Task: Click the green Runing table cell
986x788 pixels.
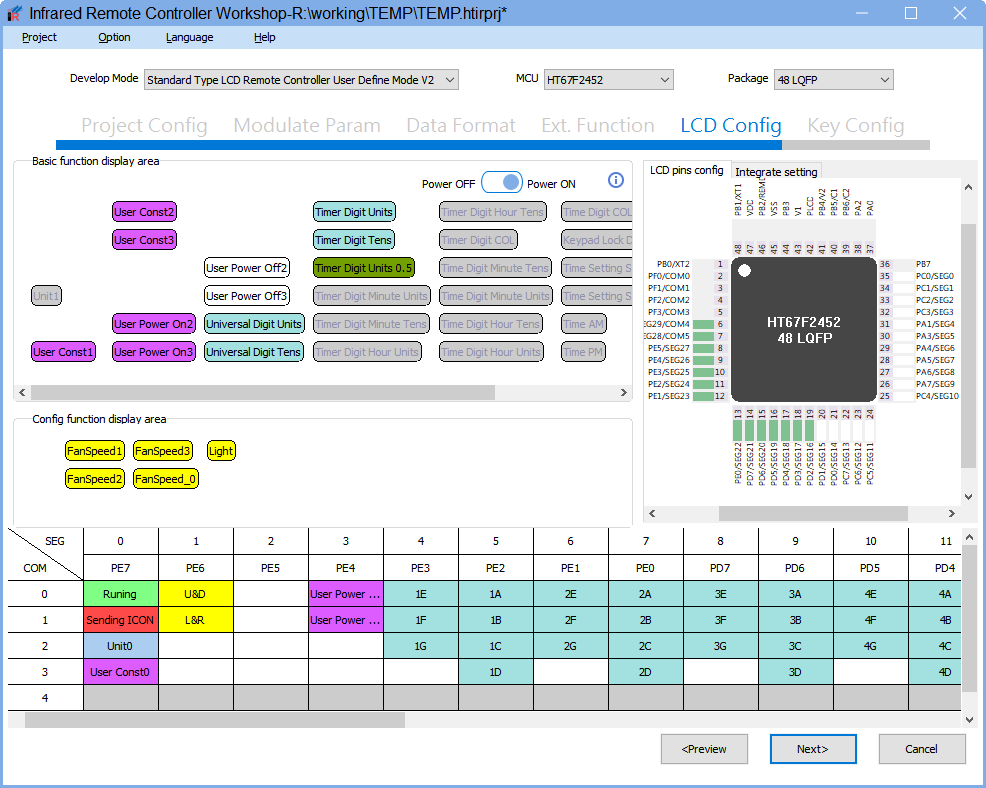Action: point(120,594)
